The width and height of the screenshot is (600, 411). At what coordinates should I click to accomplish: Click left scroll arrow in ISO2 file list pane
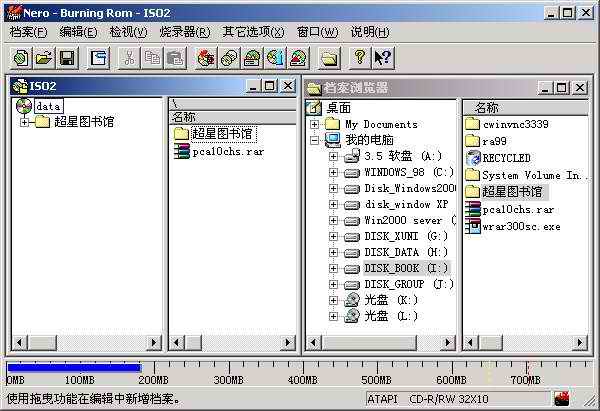[177, 342]
